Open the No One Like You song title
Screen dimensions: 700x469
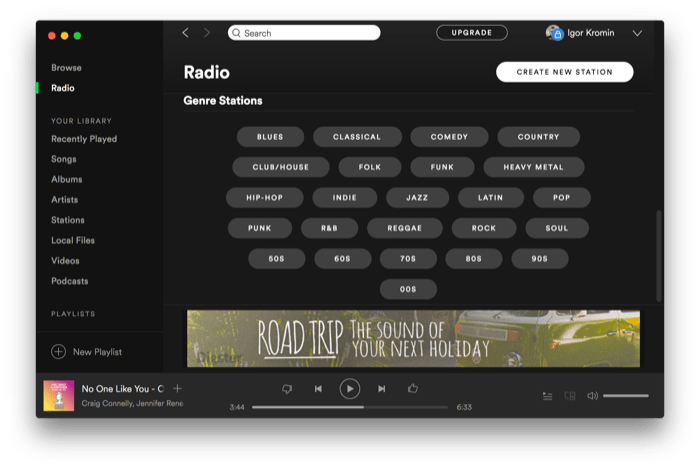click(122, 389)
